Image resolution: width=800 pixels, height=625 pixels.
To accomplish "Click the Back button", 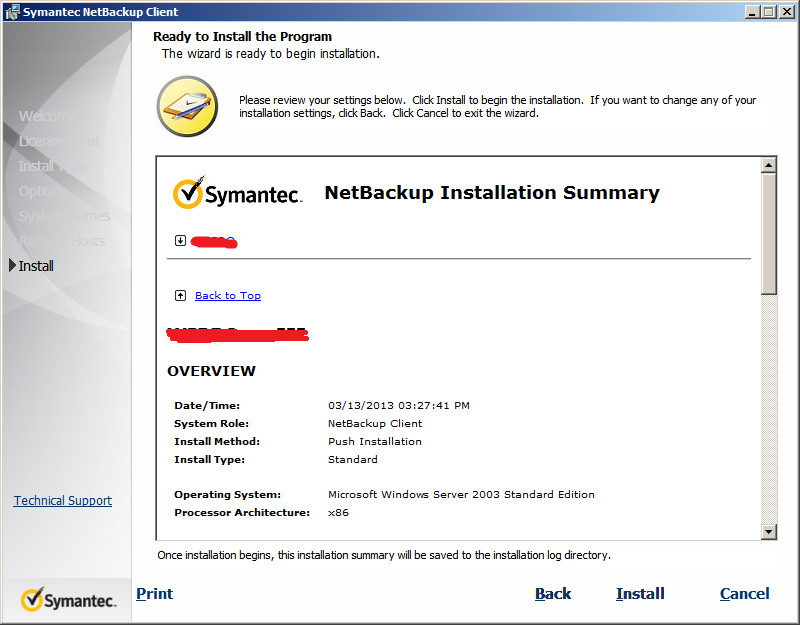I will [x=553, y=593].
